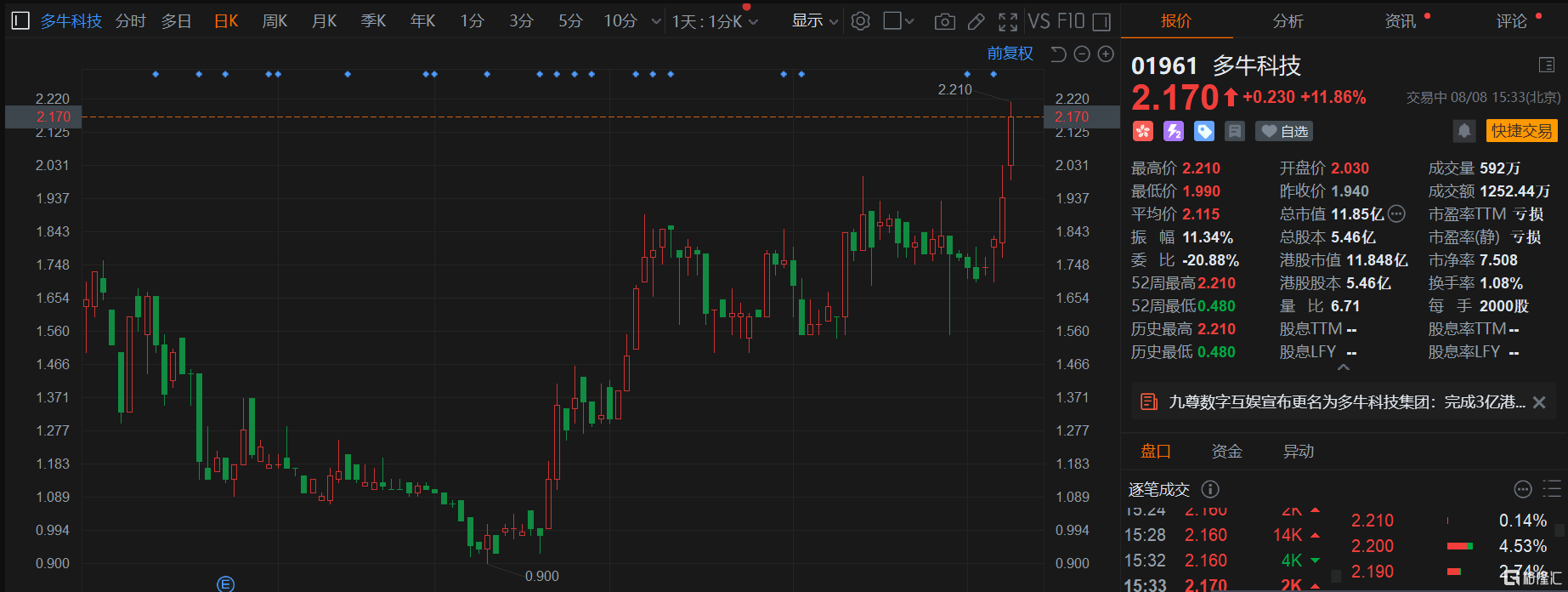This screenshot has width=1568, height=592.
Task: Open chart settings gear
Action: [860, 20]
